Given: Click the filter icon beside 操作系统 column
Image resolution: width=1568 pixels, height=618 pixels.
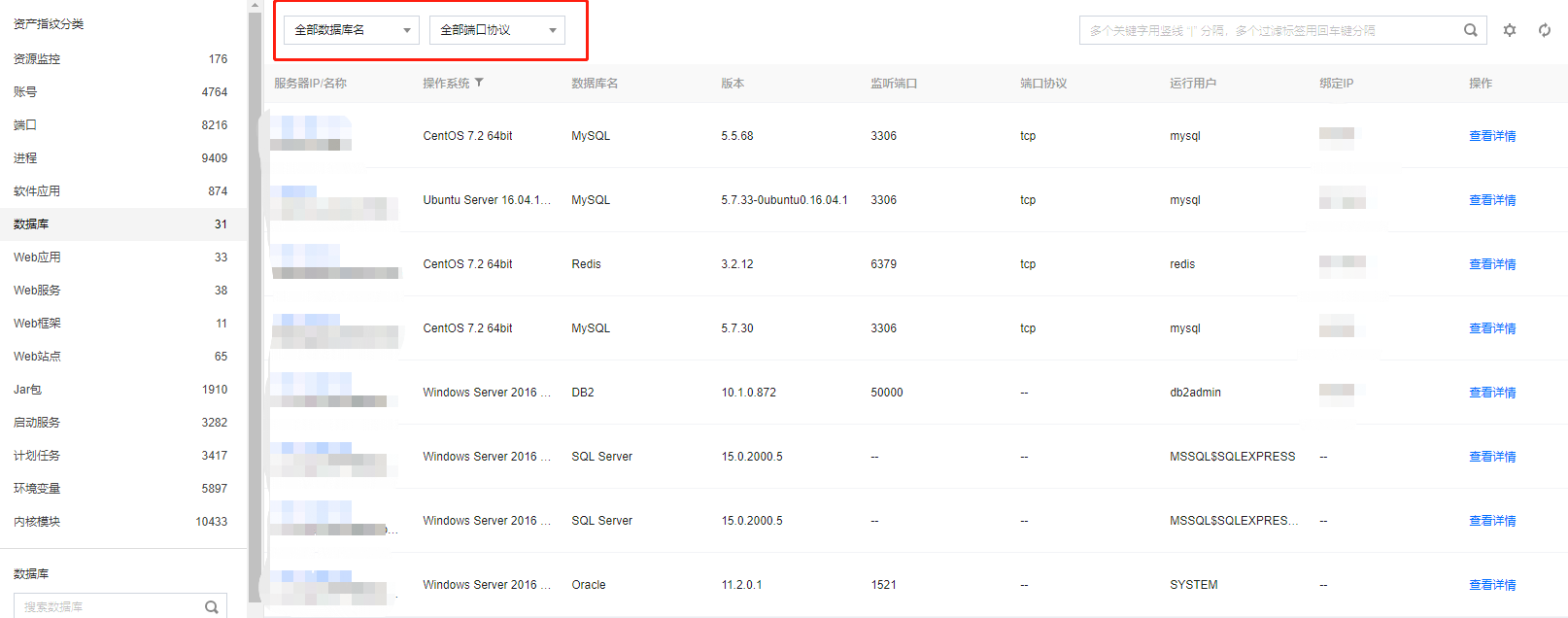Looking at the screenshot, I should [479, 83].
